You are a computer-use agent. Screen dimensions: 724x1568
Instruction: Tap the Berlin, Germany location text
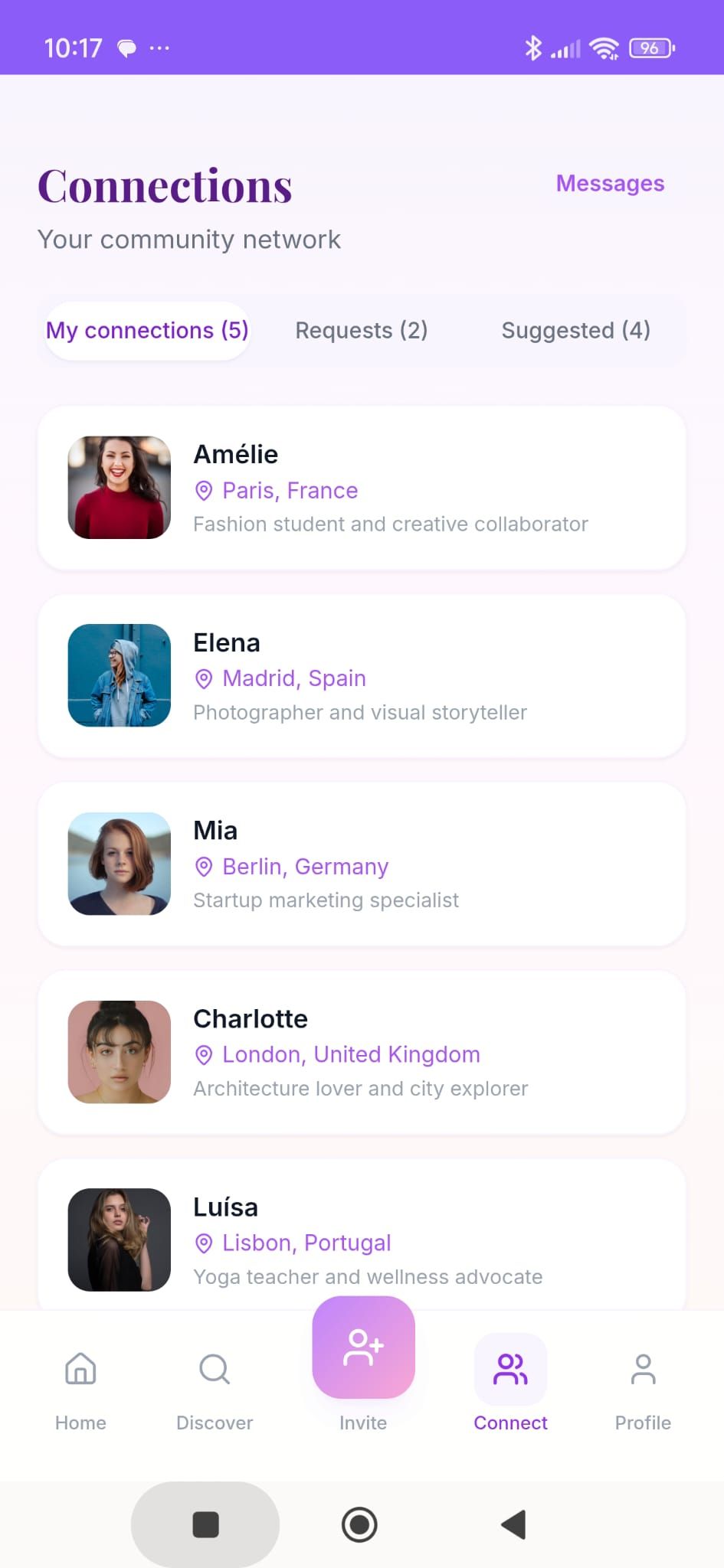(306, 867)
